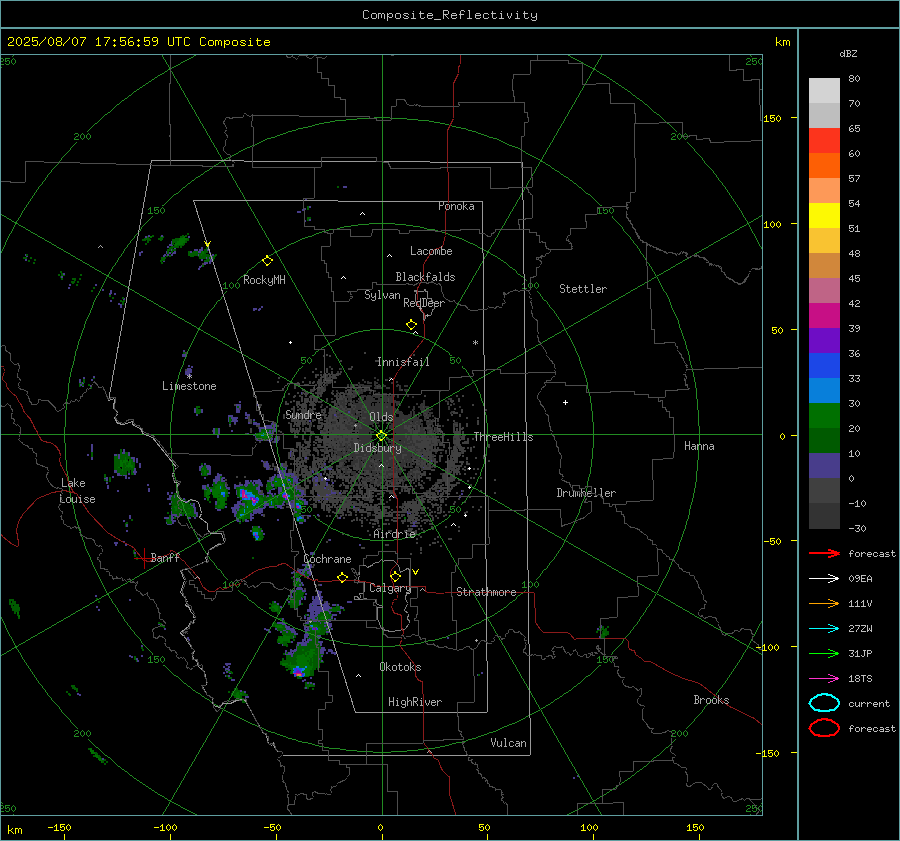Click the yellow diamond marker near RockyMH
The width and height of the screenshot is (900, 841).
click(x=267, y=261)
